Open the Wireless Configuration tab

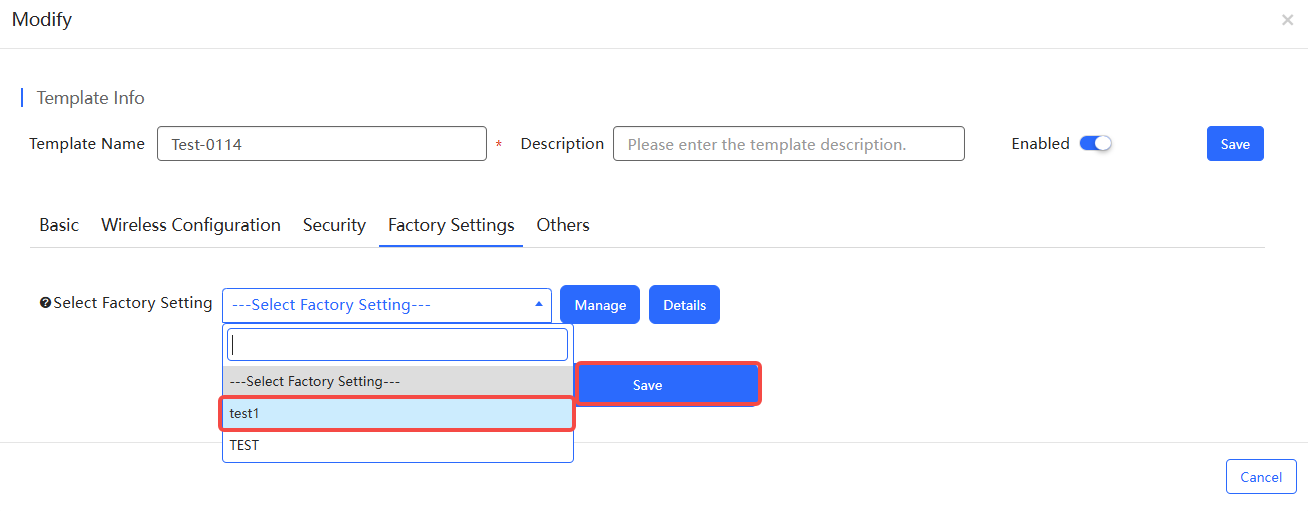coord(191,225)
